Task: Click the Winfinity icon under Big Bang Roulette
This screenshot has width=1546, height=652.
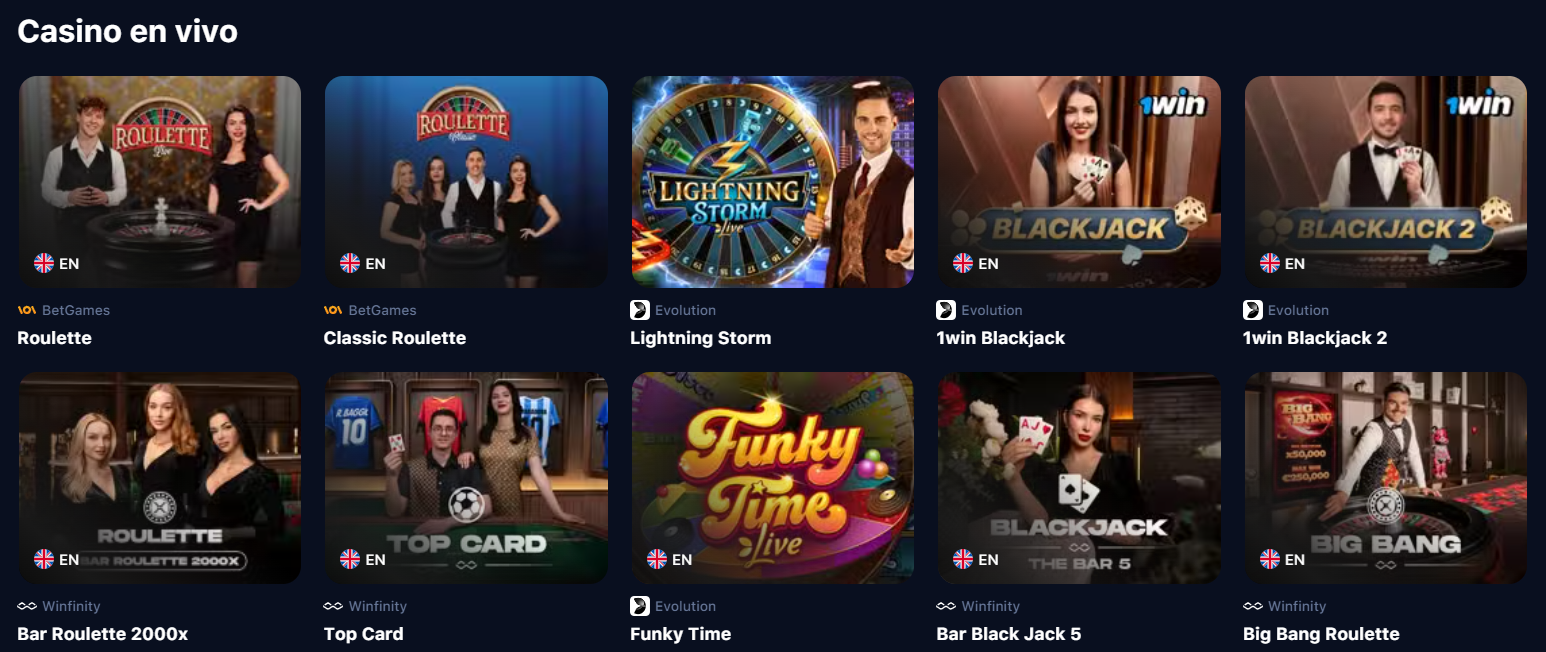Action: tap(1252, 606)
